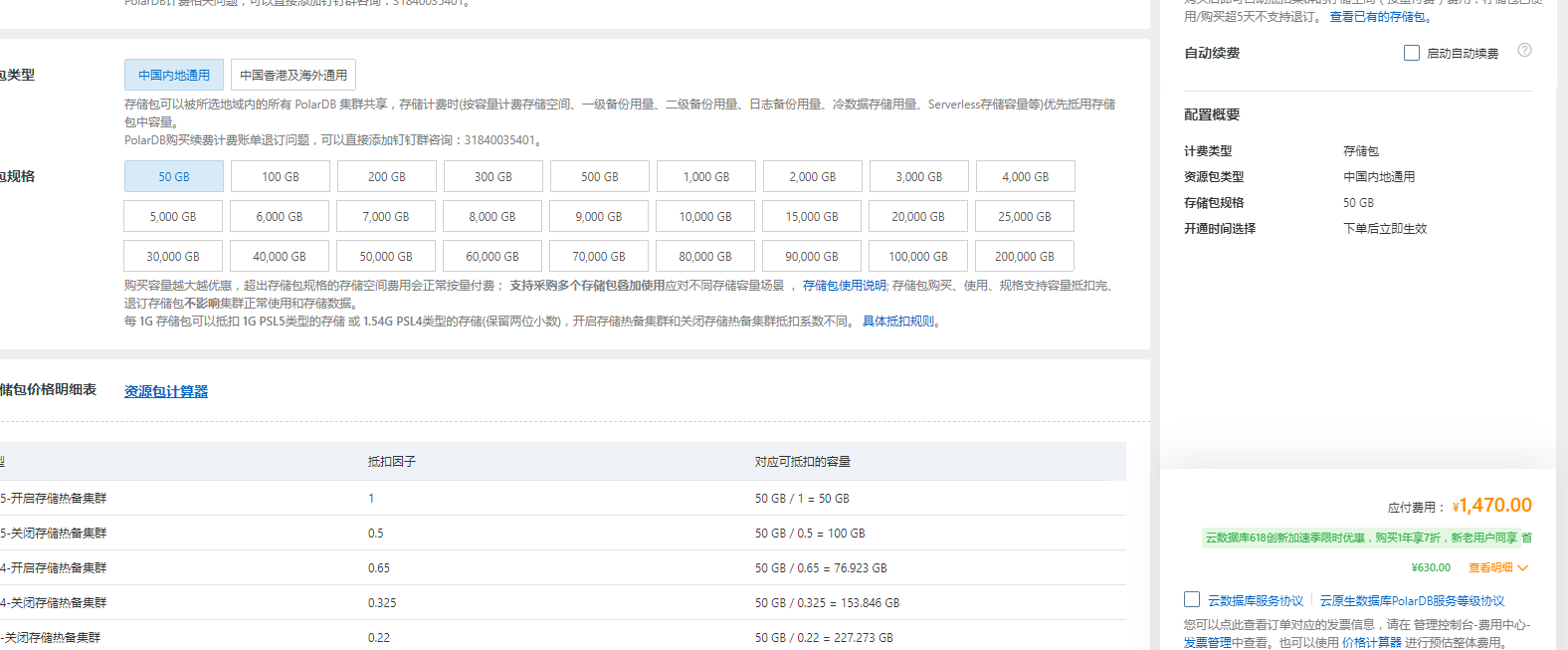Enable the 启动自动续费 checkbox
1568x650 pixels.
pyautogui.click(x=1411, y=53)
